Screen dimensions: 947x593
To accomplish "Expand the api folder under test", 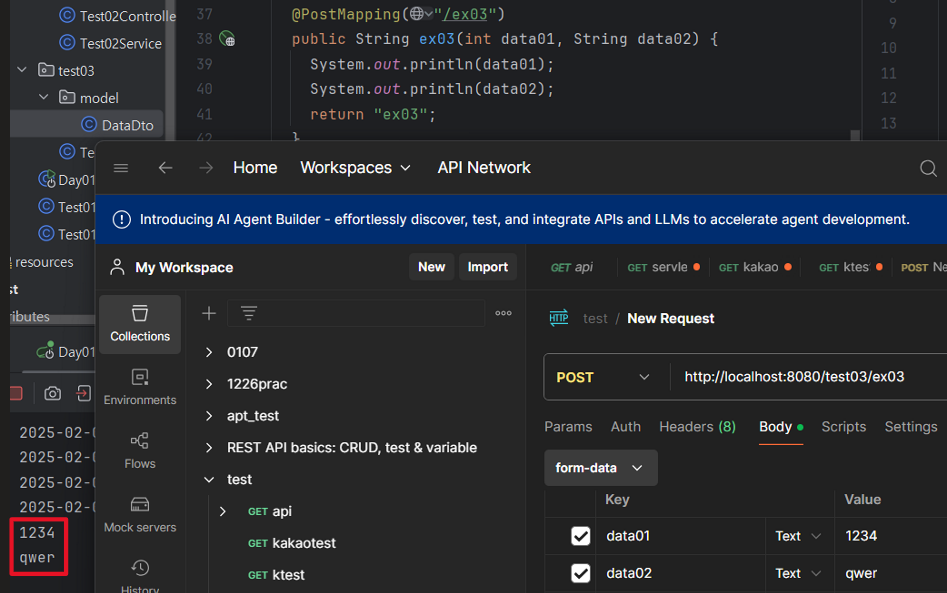I will coord(223,511).
